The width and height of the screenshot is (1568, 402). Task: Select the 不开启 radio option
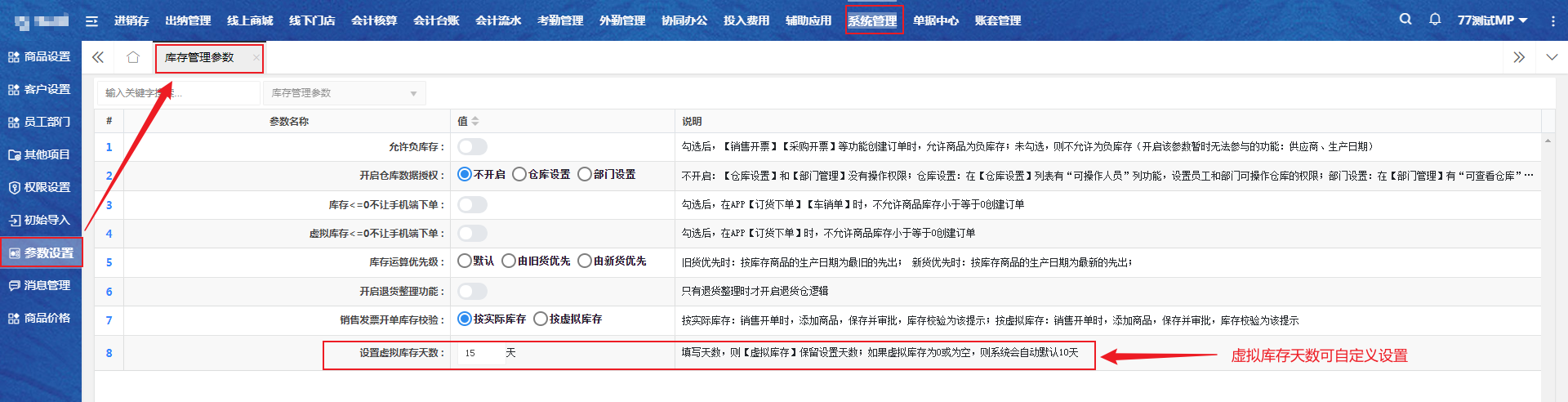tap(465, 174)
